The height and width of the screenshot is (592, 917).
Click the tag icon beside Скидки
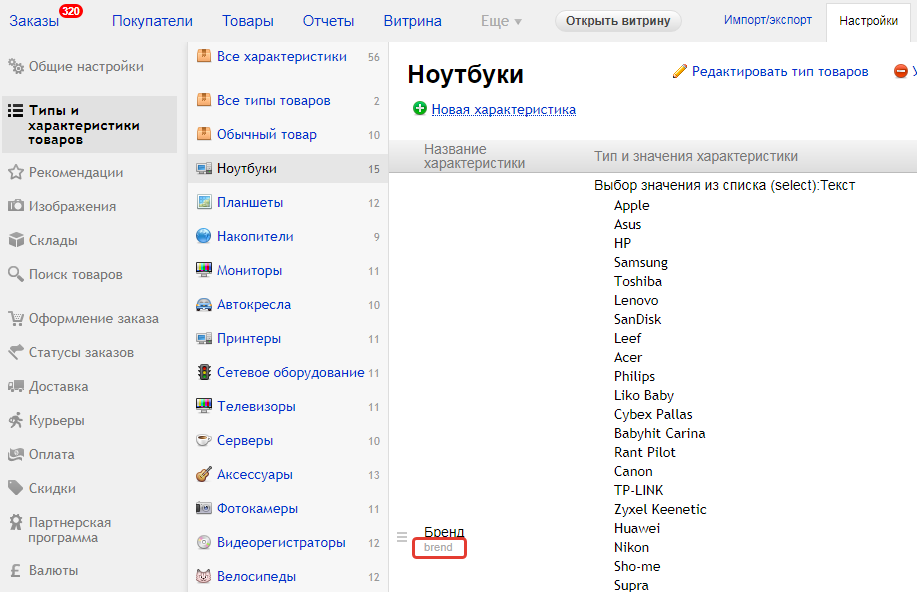point(16,488)
